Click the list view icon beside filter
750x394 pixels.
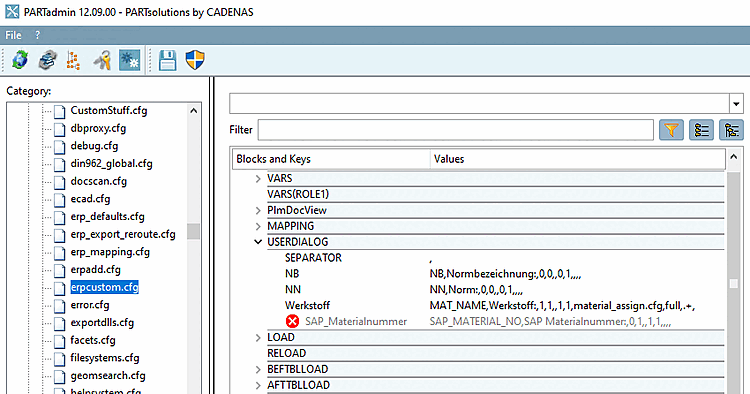click(x=701, y=130)
